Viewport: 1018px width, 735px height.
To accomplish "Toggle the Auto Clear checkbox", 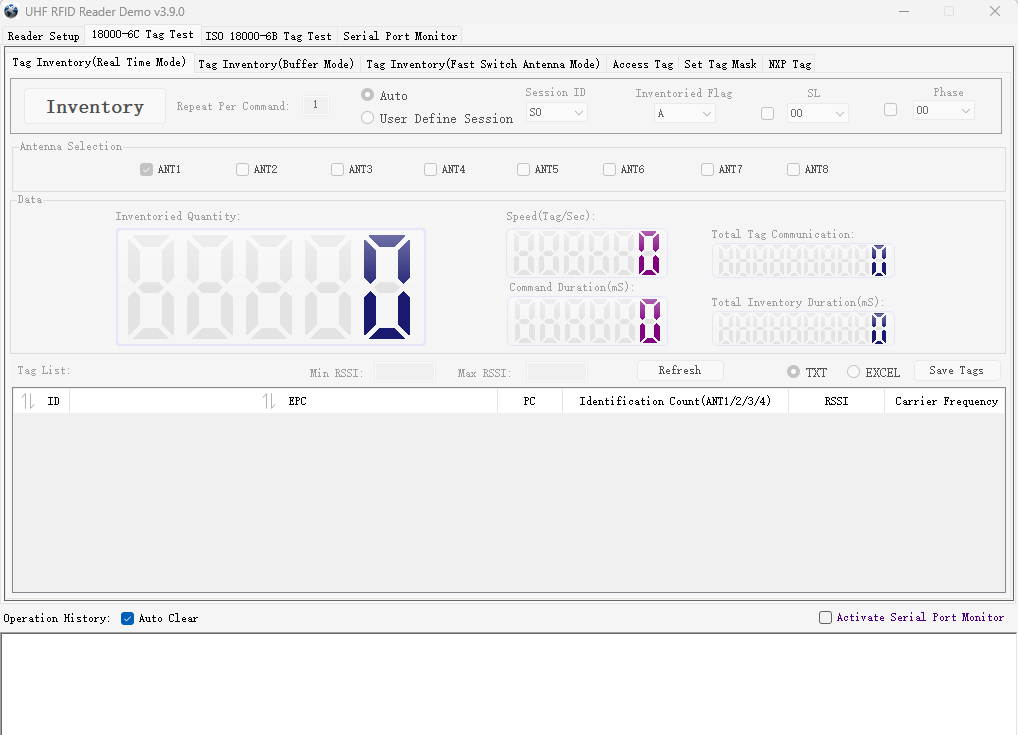I will click(x=127, y=618).
